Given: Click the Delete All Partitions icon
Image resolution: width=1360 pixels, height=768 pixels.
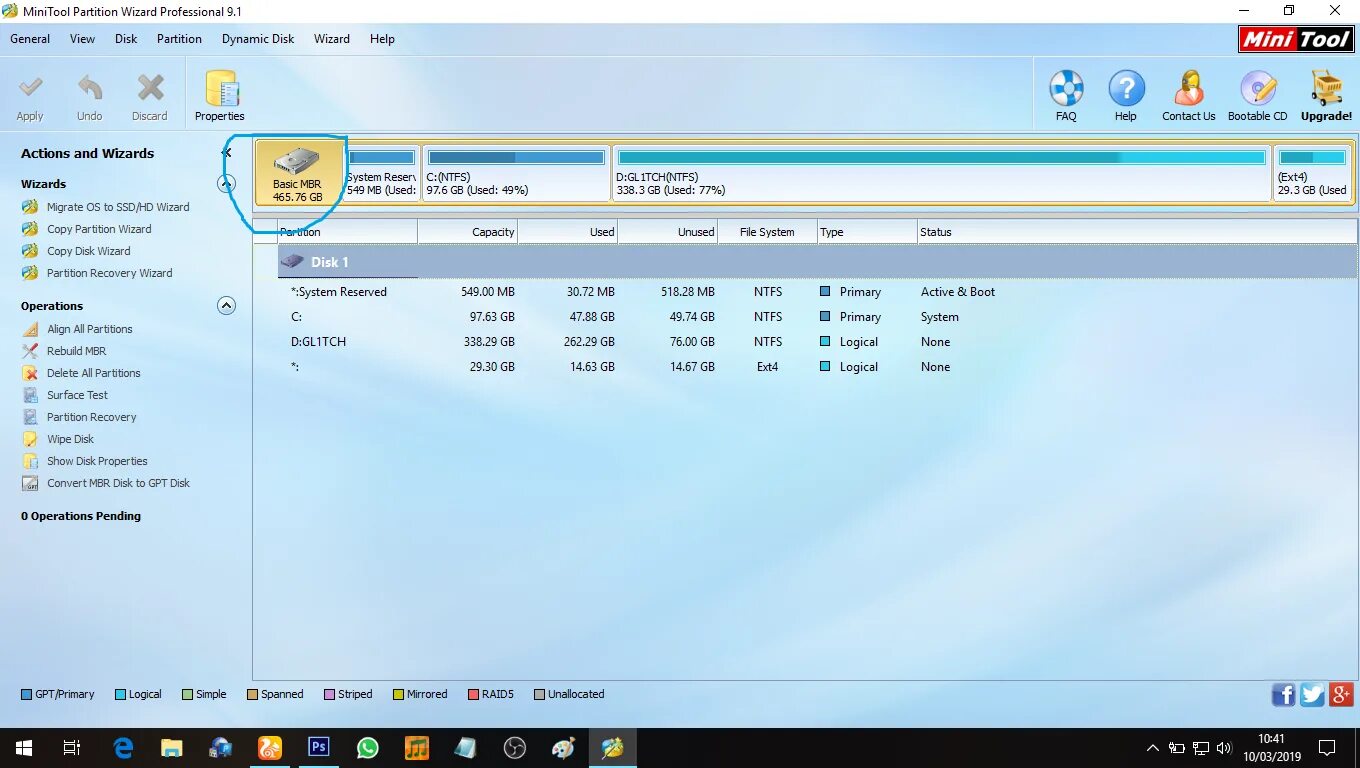Looking at the screenshot, I should pos(30,373).
